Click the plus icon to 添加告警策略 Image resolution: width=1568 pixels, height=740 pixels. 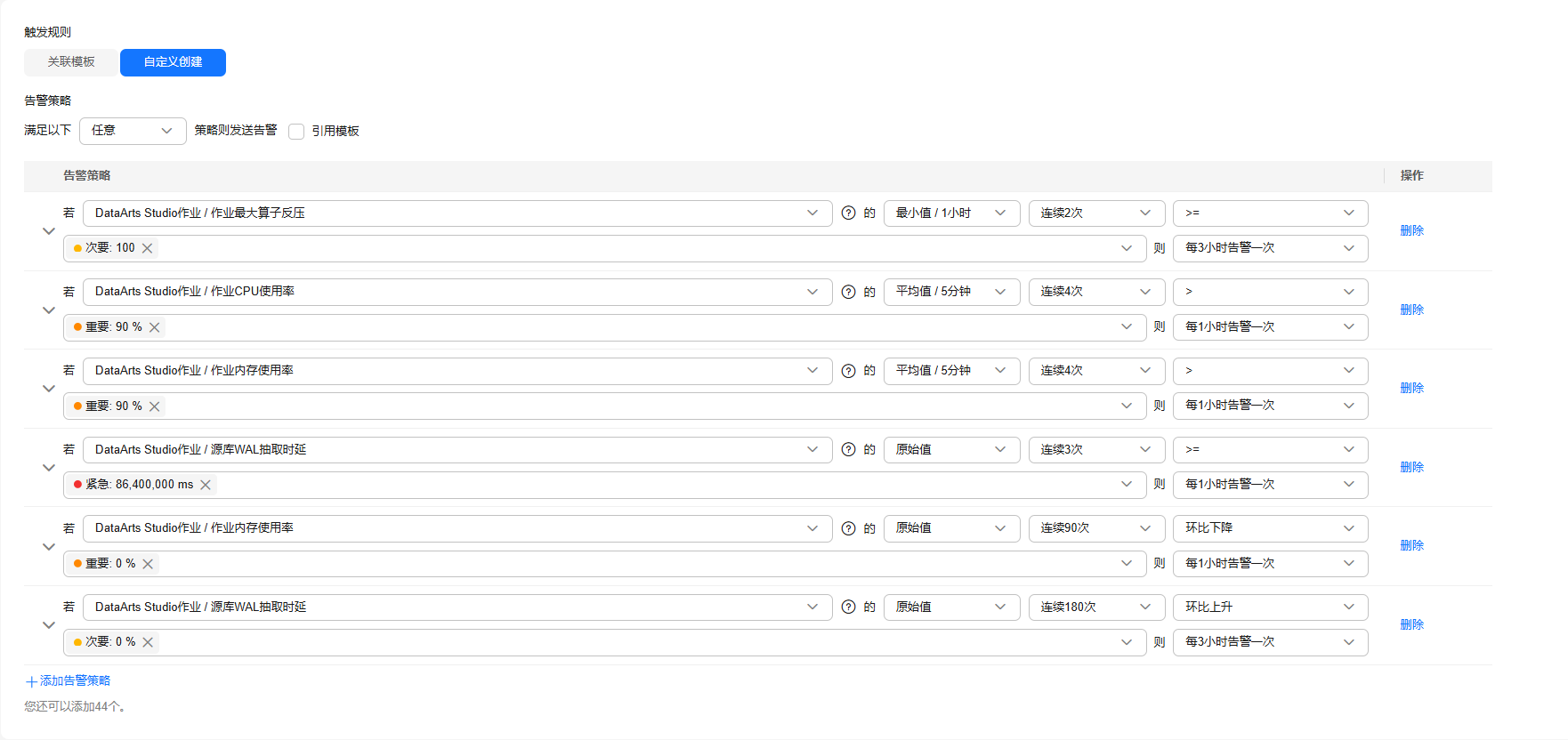click(31, 682)
